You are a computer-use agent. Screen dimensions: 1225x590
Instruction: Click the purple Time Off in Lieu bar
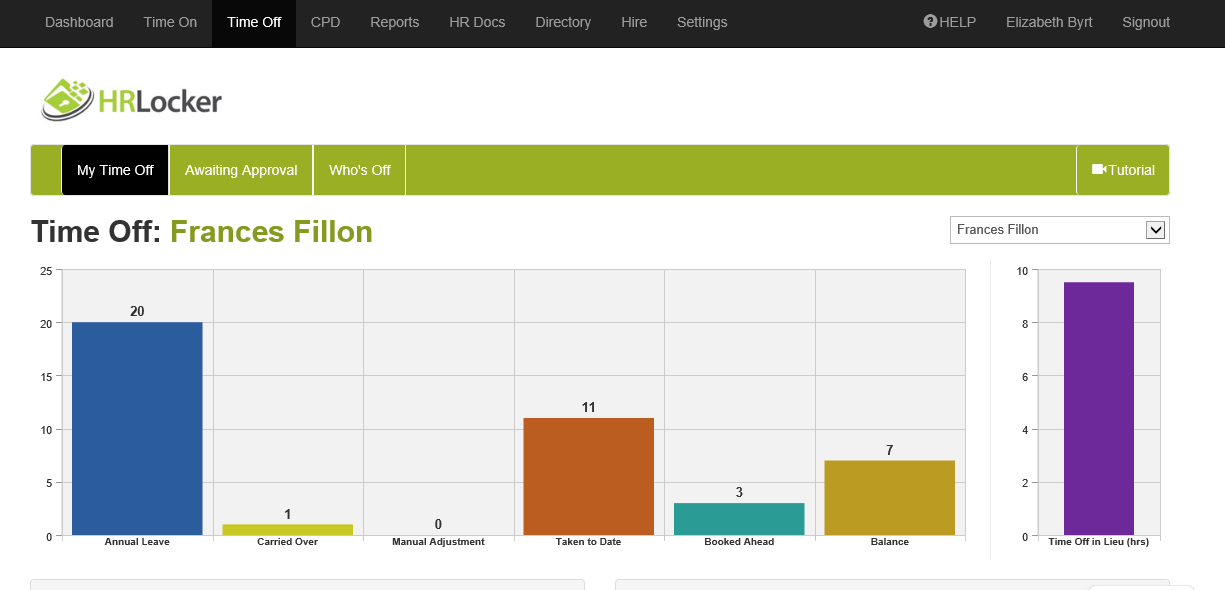click(1098, 408)
